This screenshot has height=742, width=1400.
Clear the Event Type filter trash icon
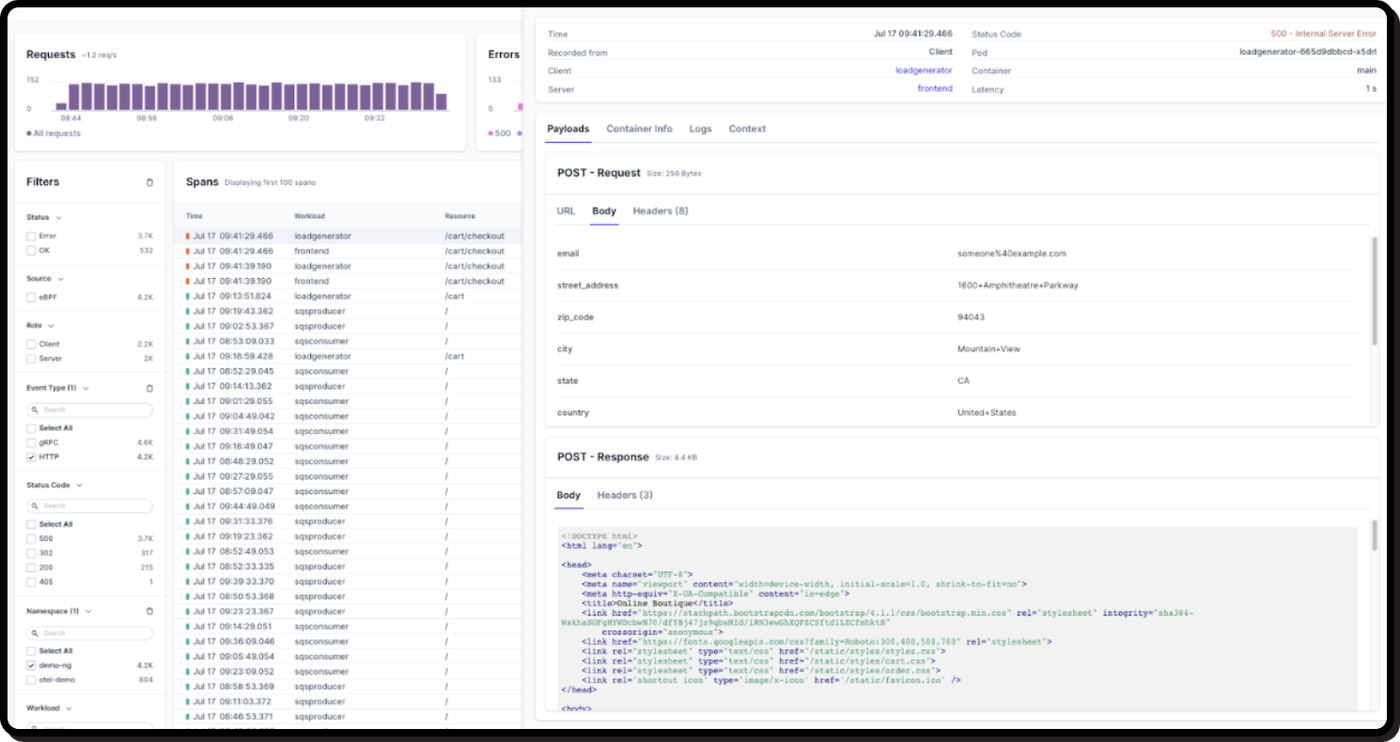150,388
